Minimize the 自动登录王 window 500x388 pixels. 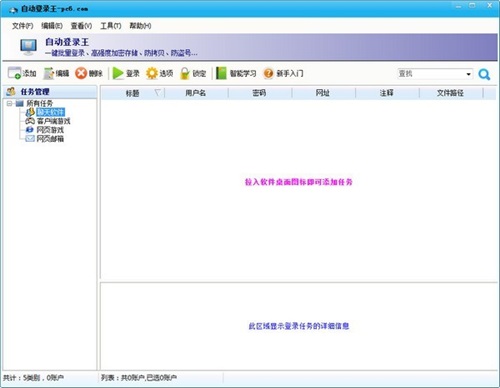click(459, 6)
